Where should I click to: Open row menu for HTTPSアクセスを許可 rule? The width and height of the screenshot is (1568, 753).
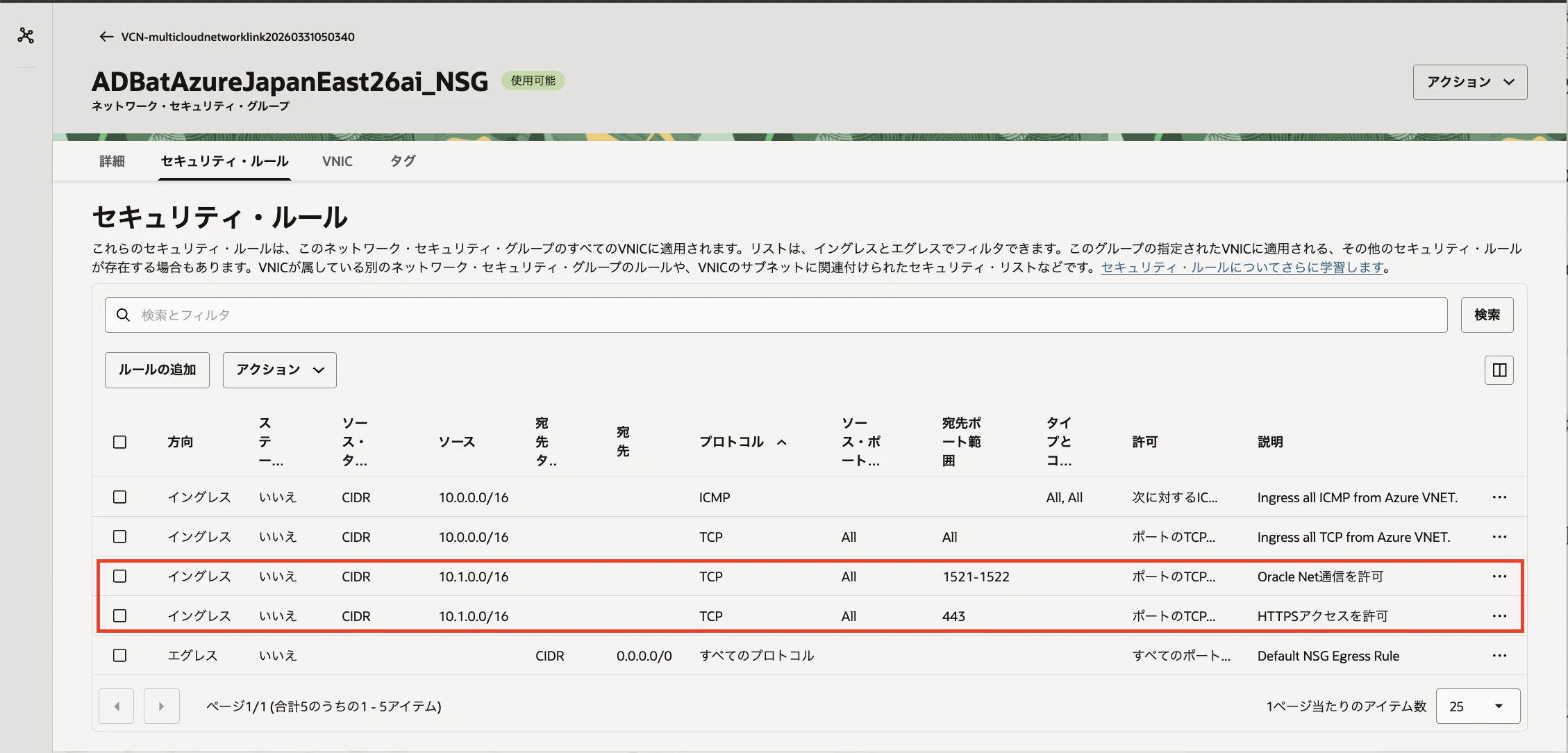1499,616
